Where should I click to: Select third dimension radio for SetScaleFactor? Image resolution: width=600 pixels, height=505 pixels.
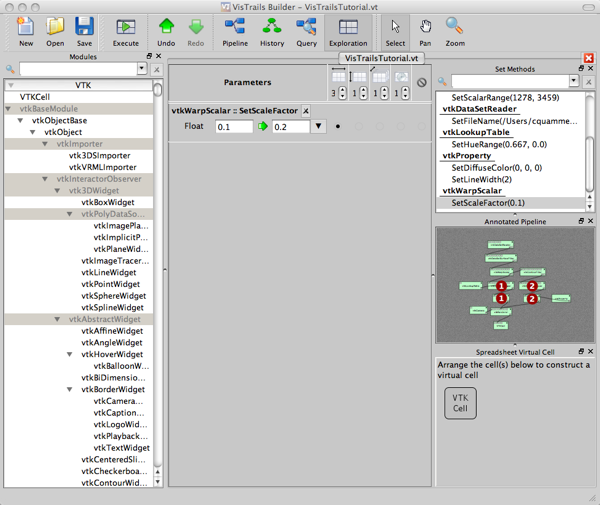[x=380, y=126]
